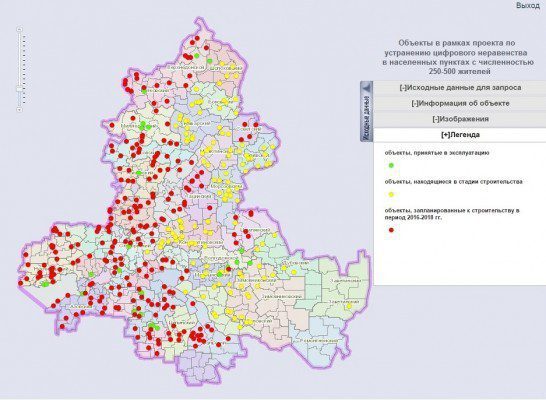This screenshot has width=546, height=400.
Task: Collapse the 'Легенда' section header
Action: pos(460,135)
